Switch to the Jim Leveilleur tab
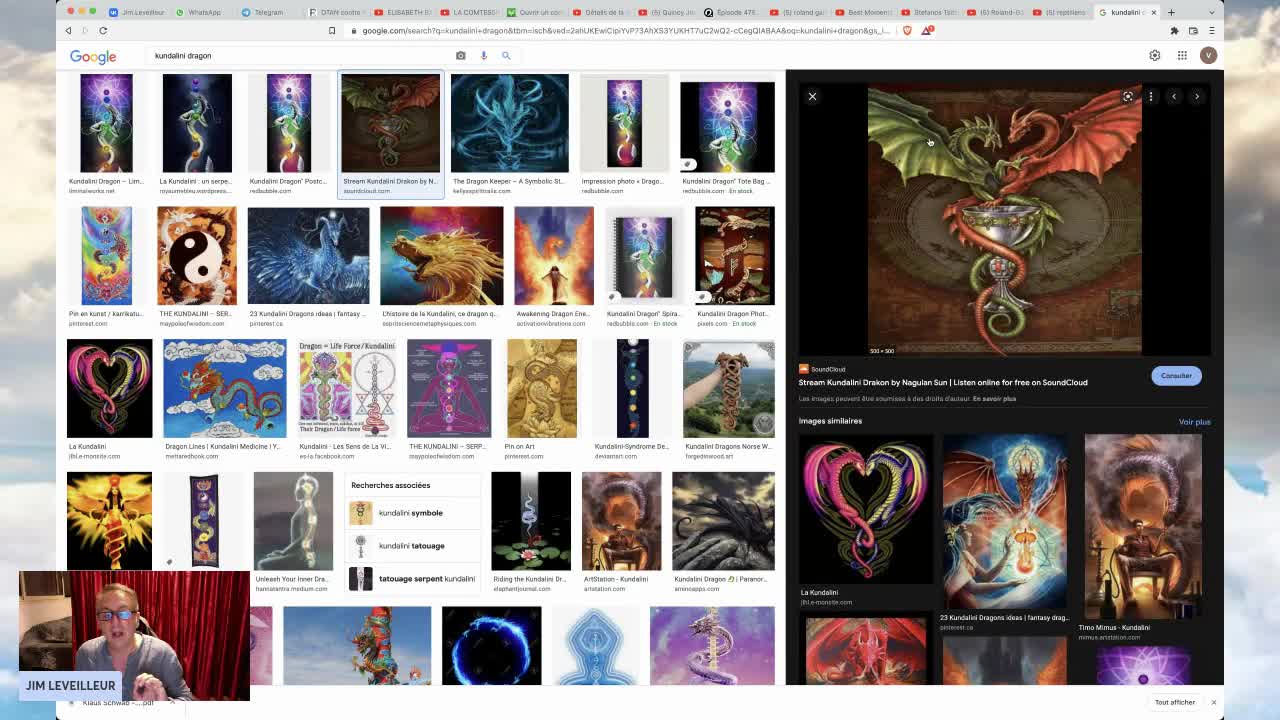This screenshot has height=720, width=1280. (136, 12)
